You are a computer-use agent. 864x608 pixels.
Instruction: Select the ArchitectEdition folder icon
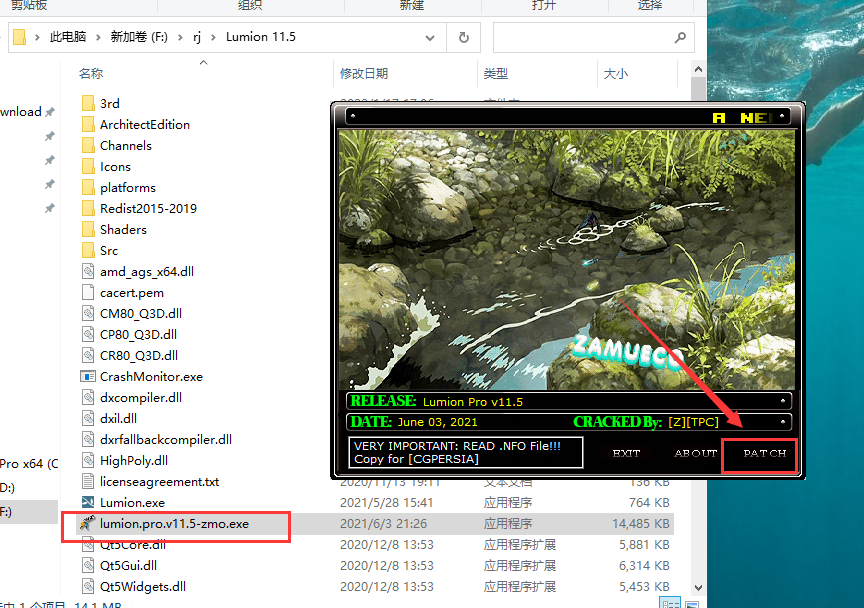pyautogui.click(x=88, y=125)
